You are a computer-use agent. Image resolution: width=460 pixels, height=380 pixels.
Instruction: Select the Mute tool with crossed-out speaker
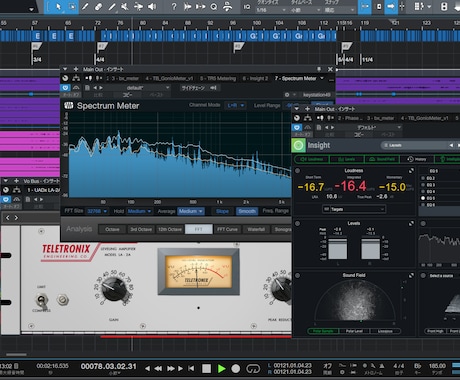click(125, 6)
